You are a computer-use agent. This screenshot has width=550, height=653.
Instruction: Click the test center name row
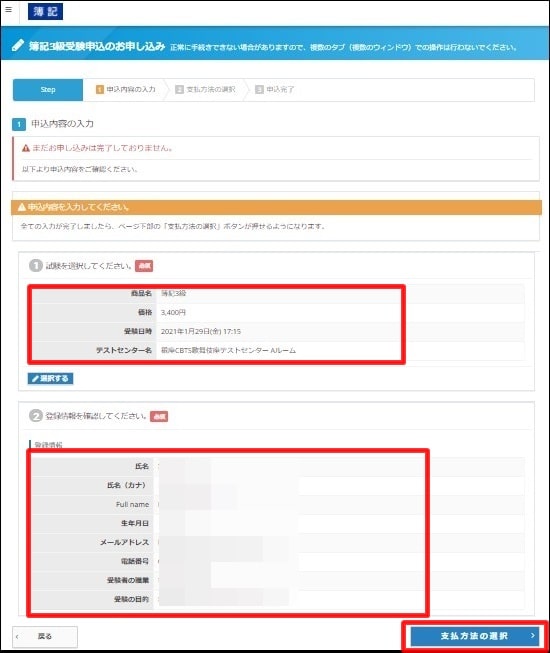[x=278, y=350]
